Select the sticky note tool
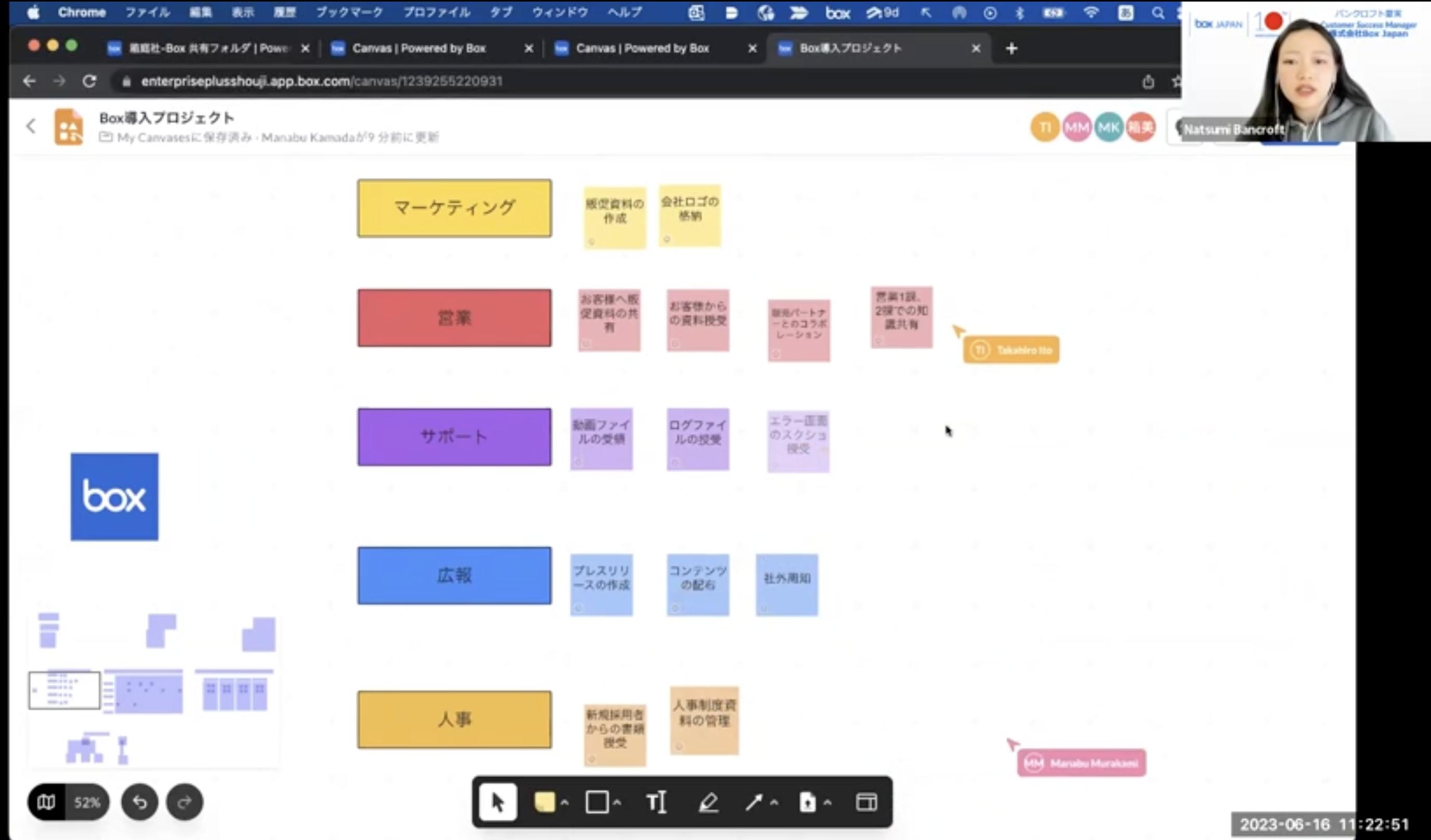The image size is (1431, 840). 544,802
